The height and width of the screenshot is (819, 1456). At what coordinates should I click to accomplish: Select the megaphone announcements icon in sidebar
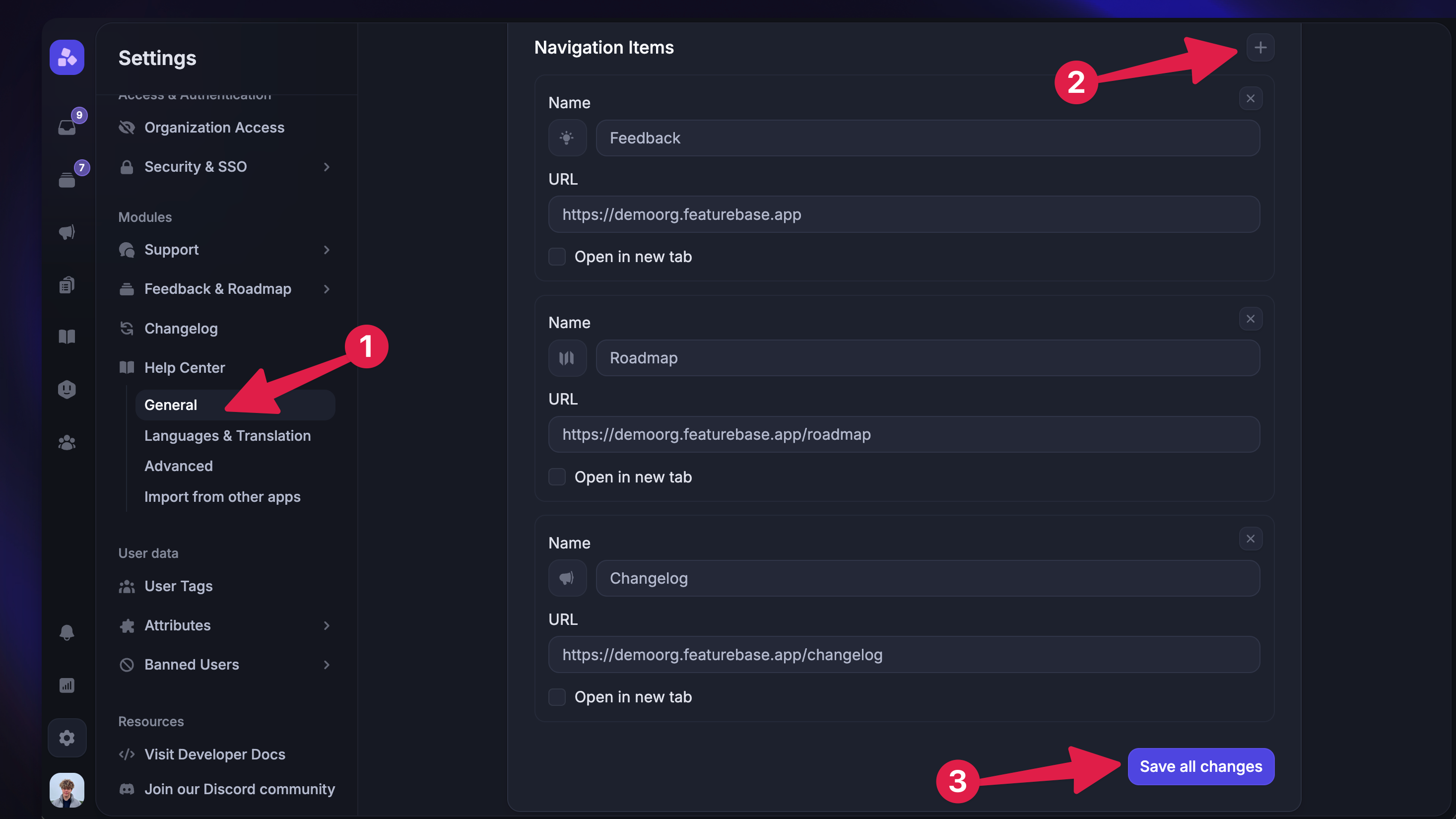pos(66,232)
